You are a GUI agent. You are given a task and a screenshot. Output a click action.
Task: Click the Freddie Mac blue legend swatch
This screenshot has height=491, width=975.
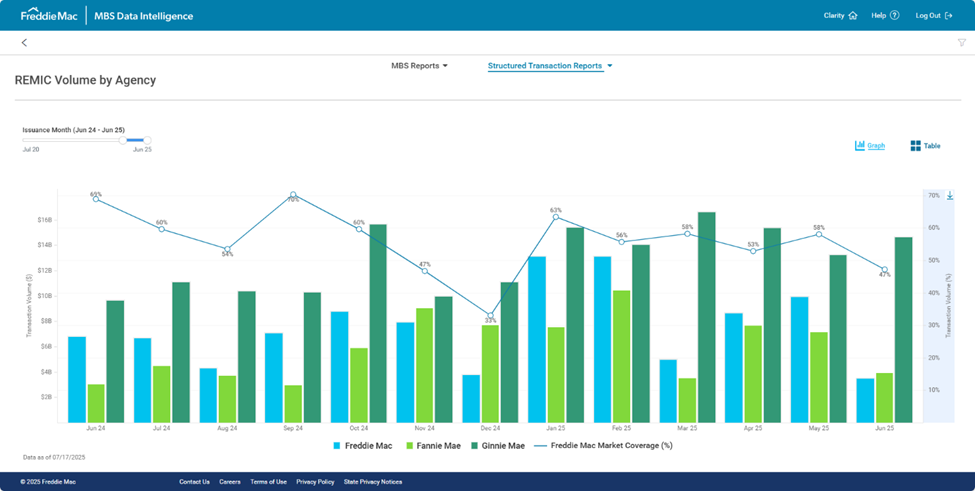[x=337, y=446]
